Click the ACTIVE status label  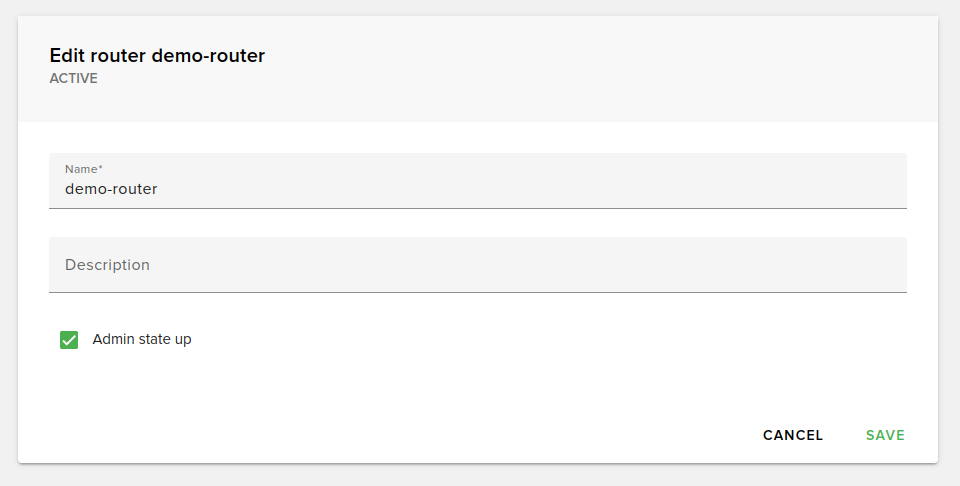coord(74,78)
